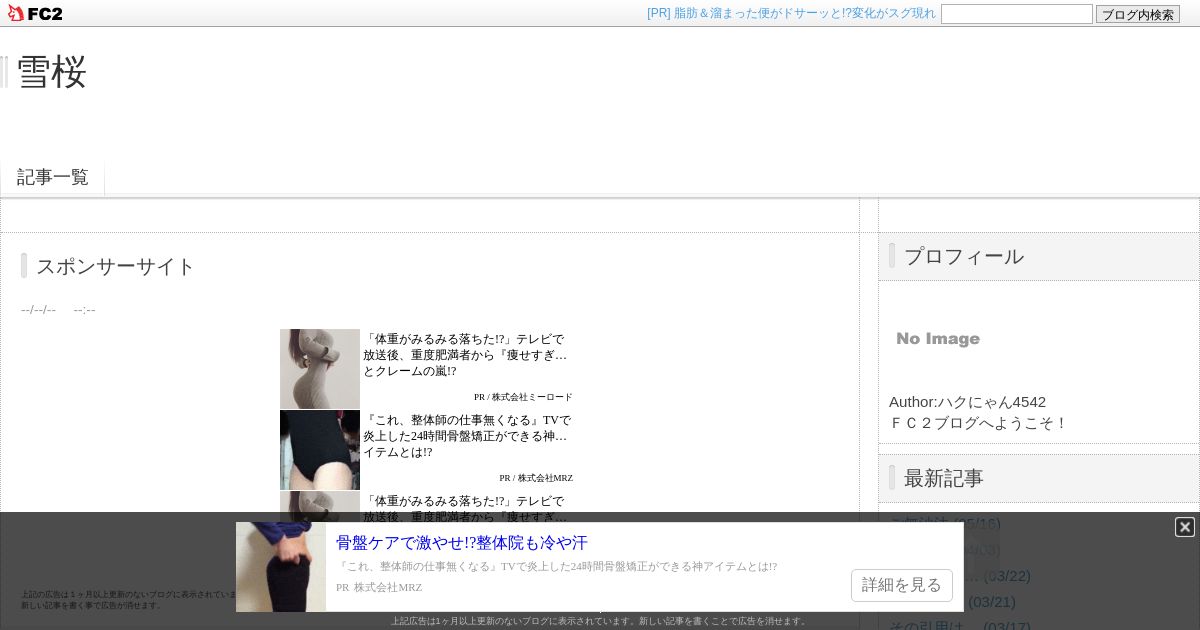Click the banner PR 株式会社MRZ label

point(379,587)
